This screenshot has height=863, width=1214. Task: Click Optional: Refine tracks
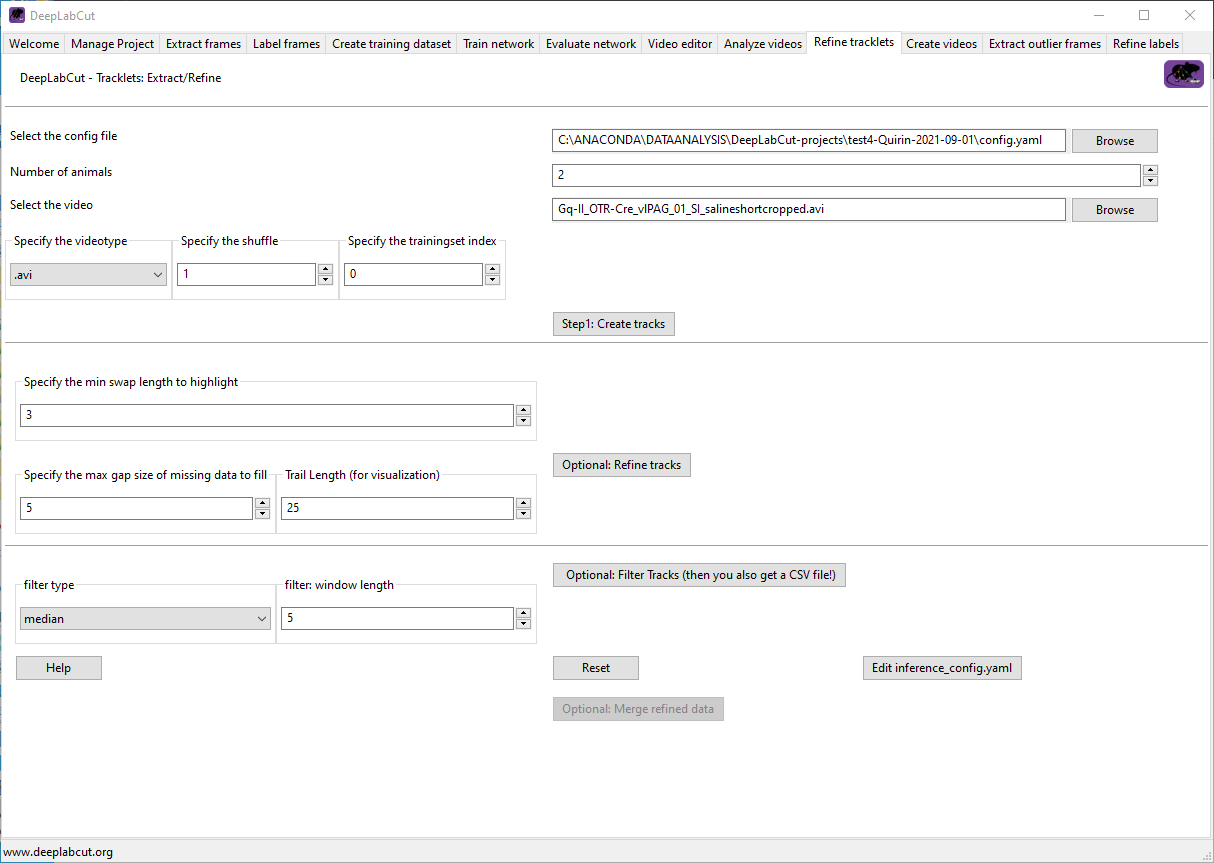point(621,464)
